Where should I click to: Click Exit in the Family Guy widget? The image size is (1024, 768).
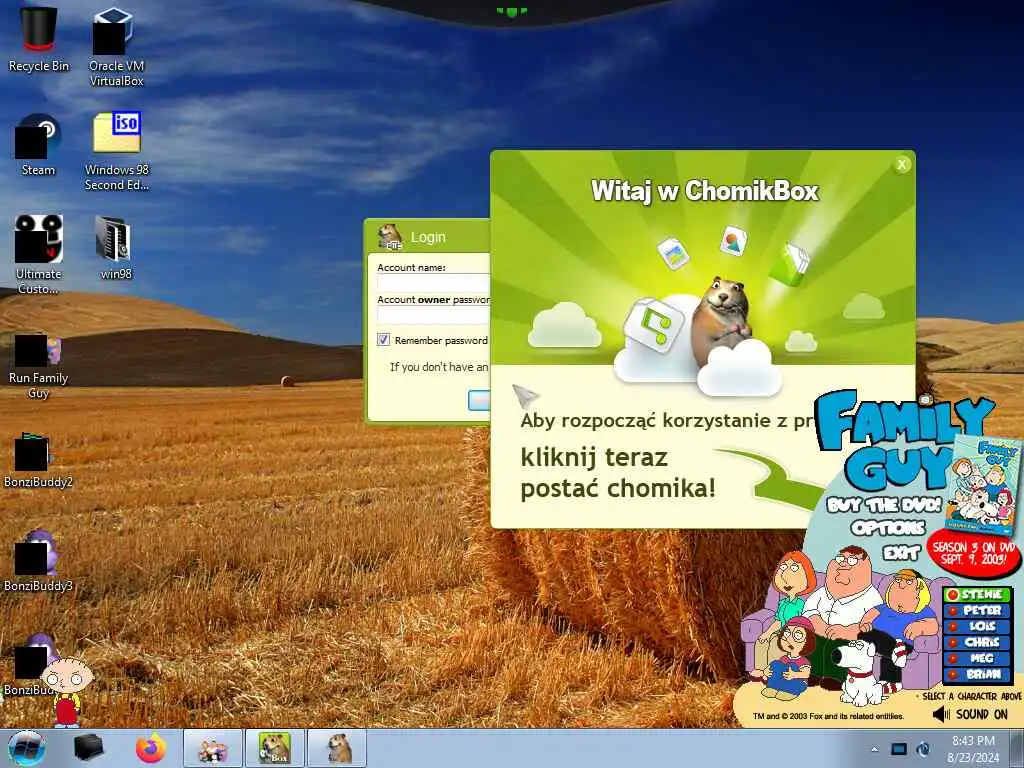[x=902, y=552]
